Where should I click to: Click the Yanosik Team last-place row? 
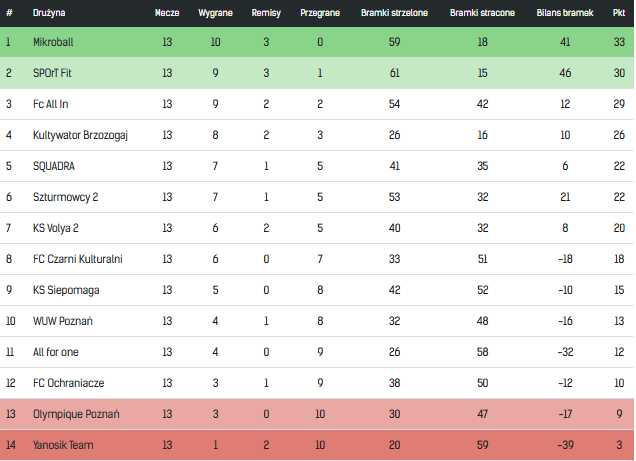click(317, 445)
